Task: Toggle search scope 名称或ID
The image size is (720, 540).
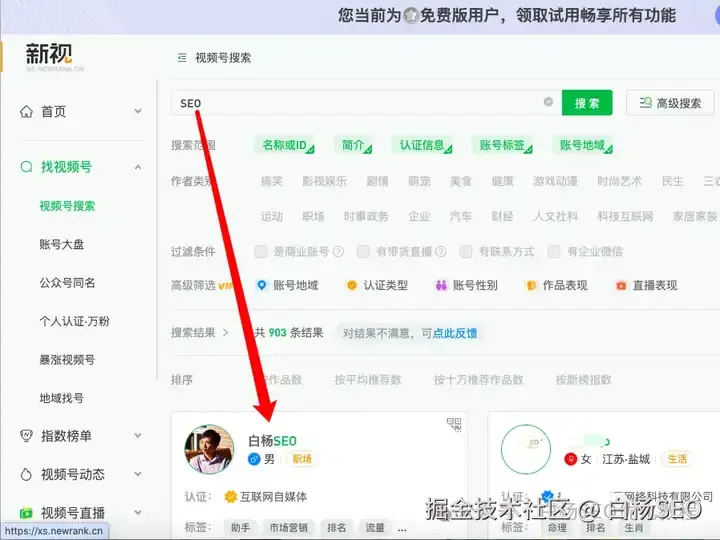Action: click(285, 145)
